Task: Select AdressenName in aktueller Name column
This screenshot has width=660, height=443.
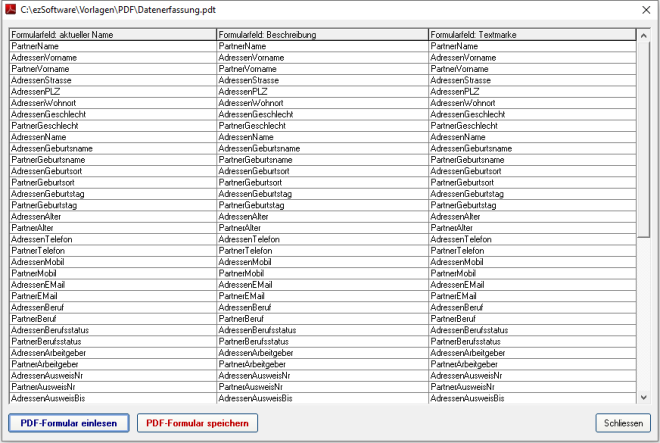Action: pos(113,137)
